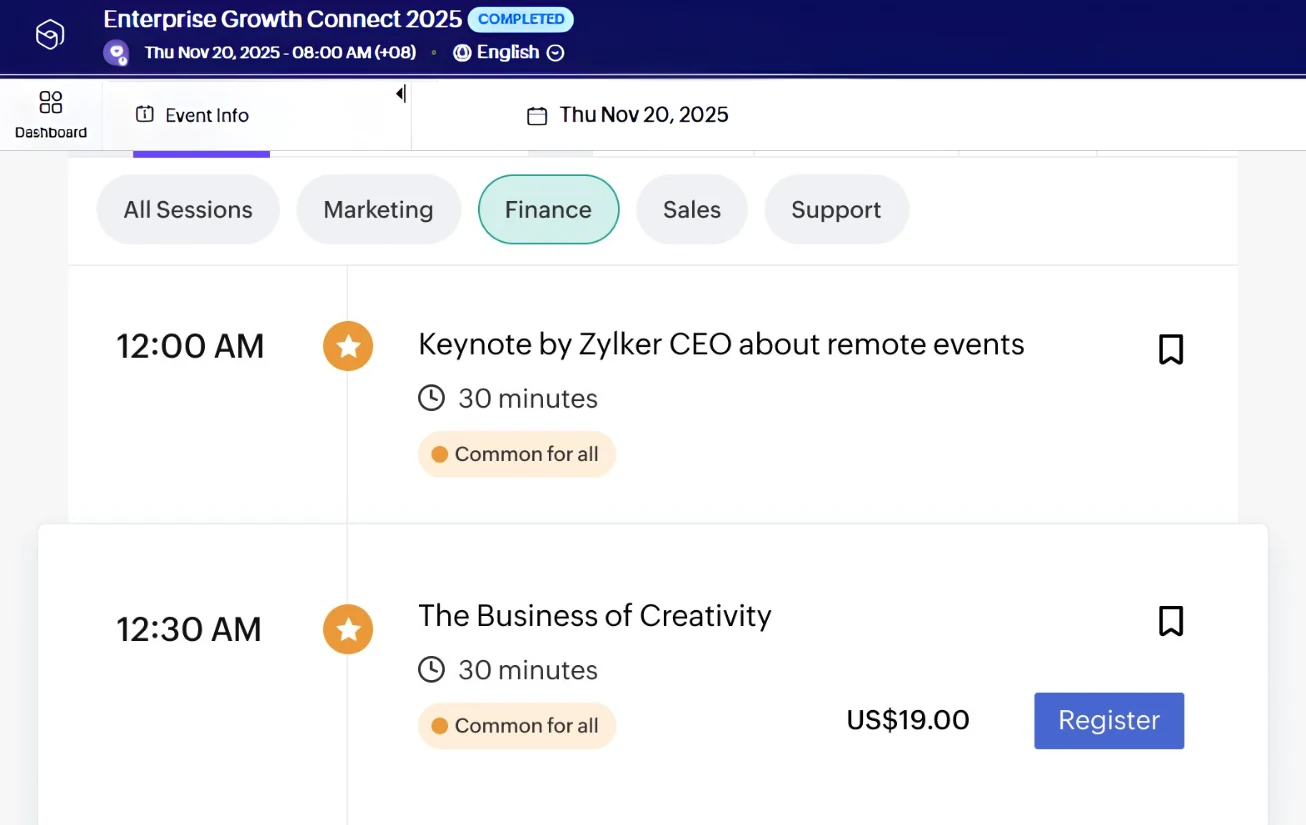This screenshot has height=825, width=1306.
Task: Click the event logo in the header
Action: (50, 35)
